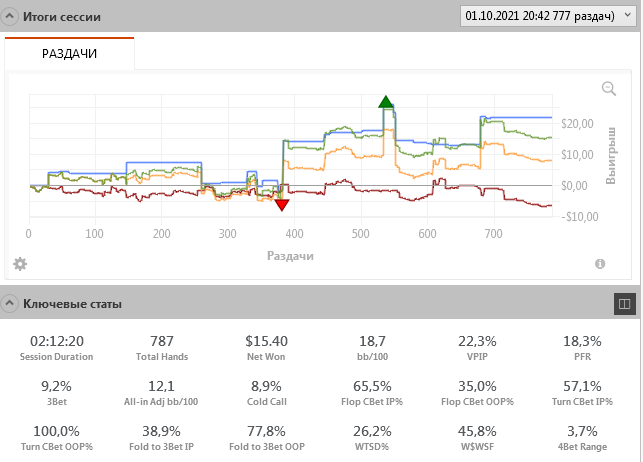Toggle the stats layout columns icon

point(623,303)
